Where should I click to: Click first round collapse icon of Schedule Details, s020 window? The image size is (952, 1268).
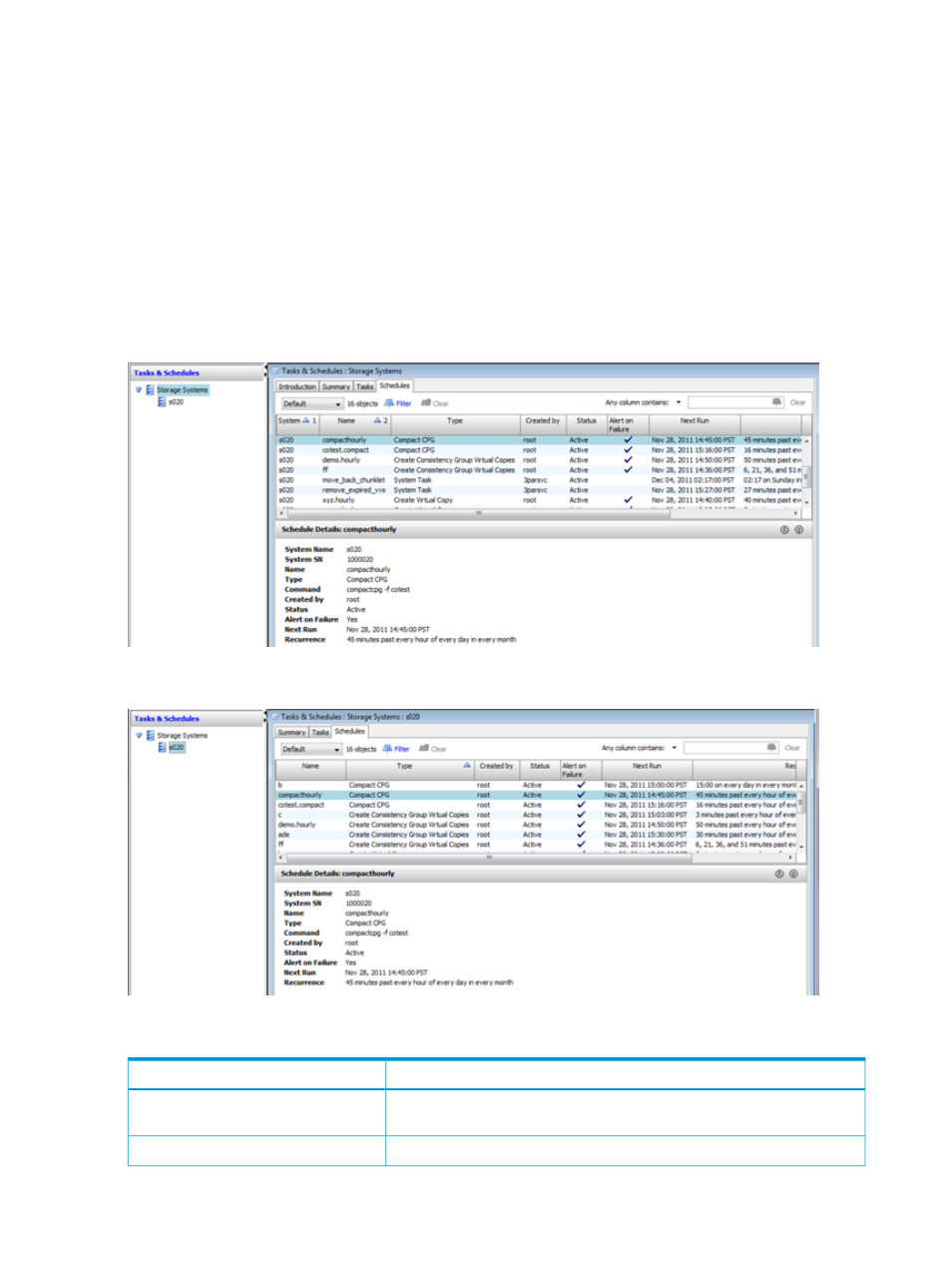(779, 874)
